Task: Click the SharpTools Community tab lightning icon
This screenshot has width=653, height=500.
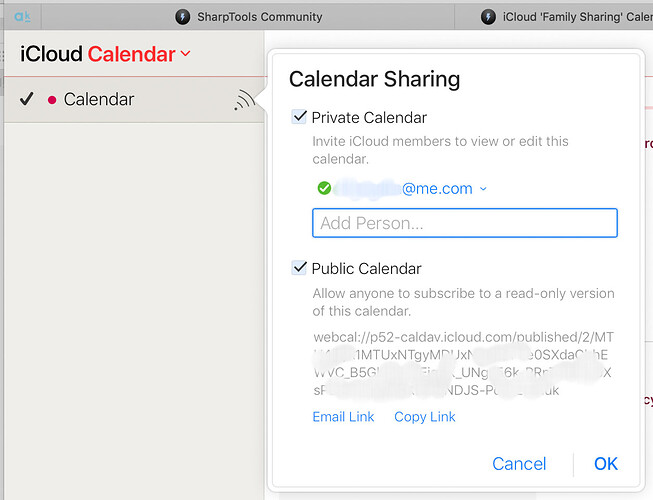Action: pyautogui.click(x=182, y=16)
